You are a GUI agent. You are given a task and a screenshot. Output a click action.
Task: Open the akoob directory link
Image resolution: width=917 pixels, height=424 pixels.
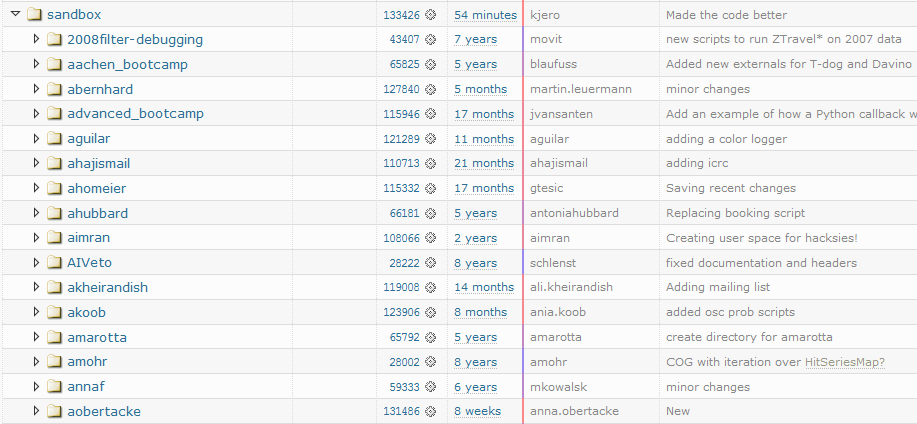pos(87,312)
